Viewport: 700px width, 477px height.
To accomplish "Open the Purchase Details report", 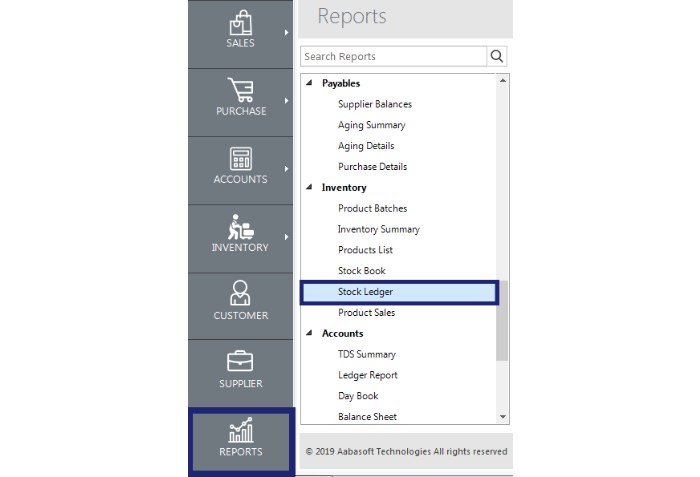I will point(372,167).
